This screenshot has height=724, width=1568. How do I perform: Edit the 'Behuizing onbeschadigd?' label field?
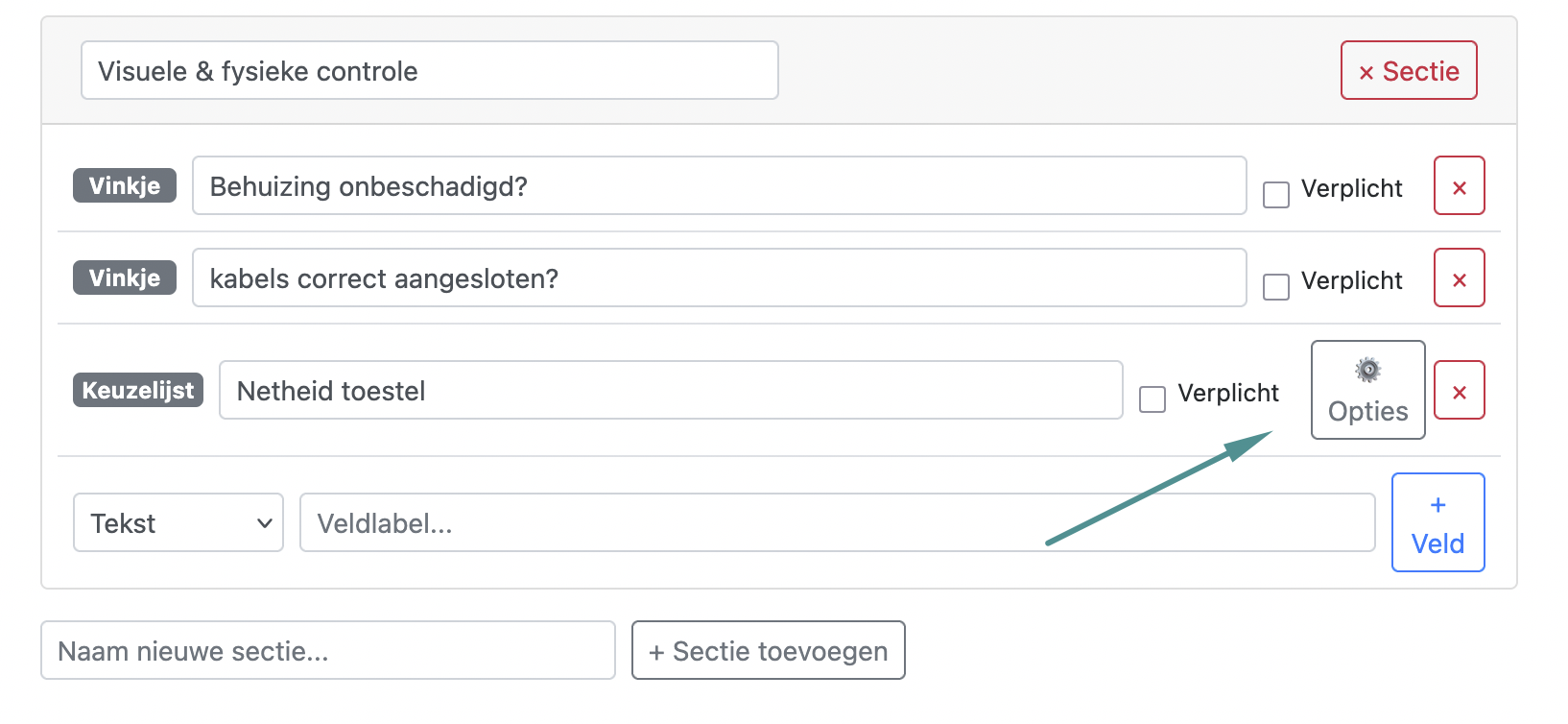[719, 185]
